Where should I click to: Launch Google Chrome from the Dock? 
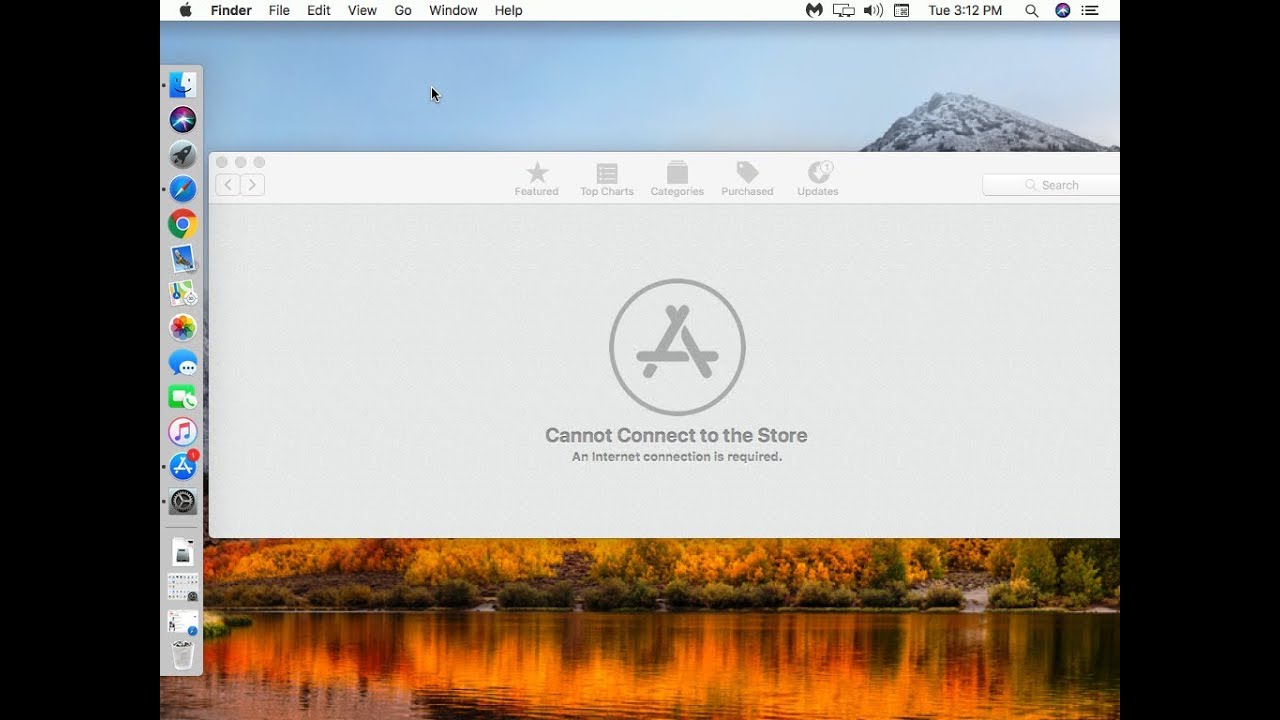[182, 224]
